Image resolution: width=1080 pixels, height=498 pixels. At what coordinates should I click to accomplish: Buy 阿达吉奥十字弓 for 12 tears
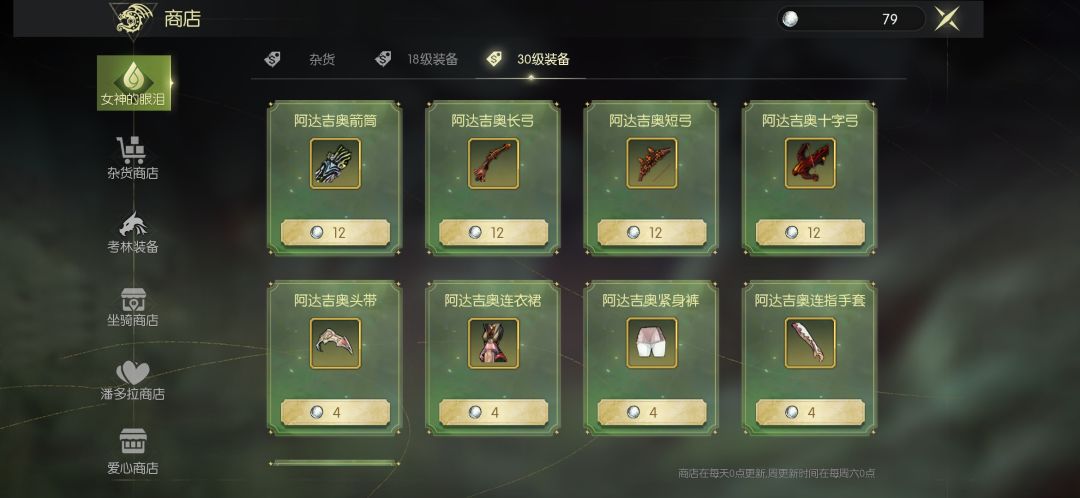click(x=810, y=233)
